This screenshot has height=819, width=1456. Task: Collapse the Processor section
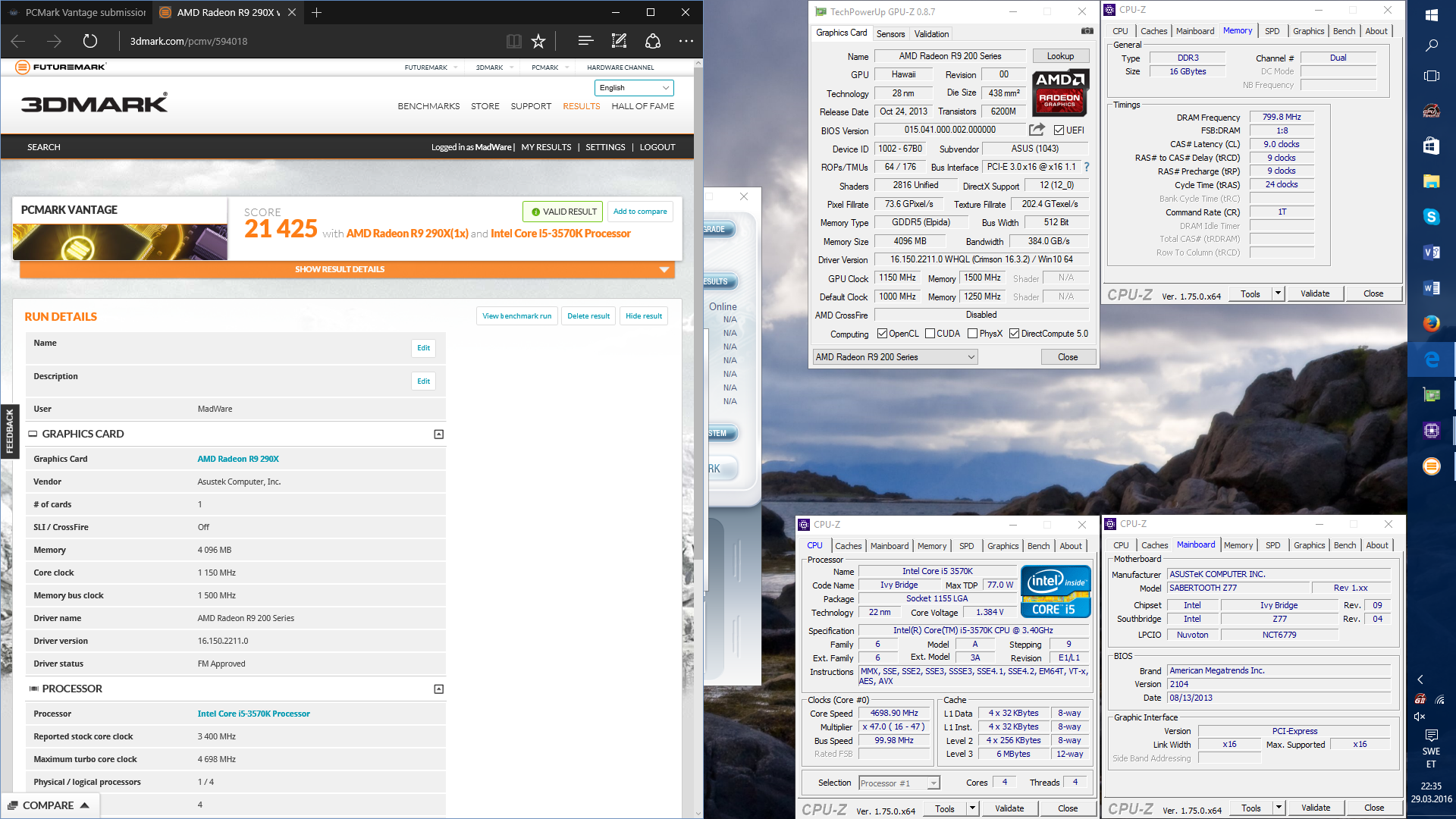(x=438, y=689)
